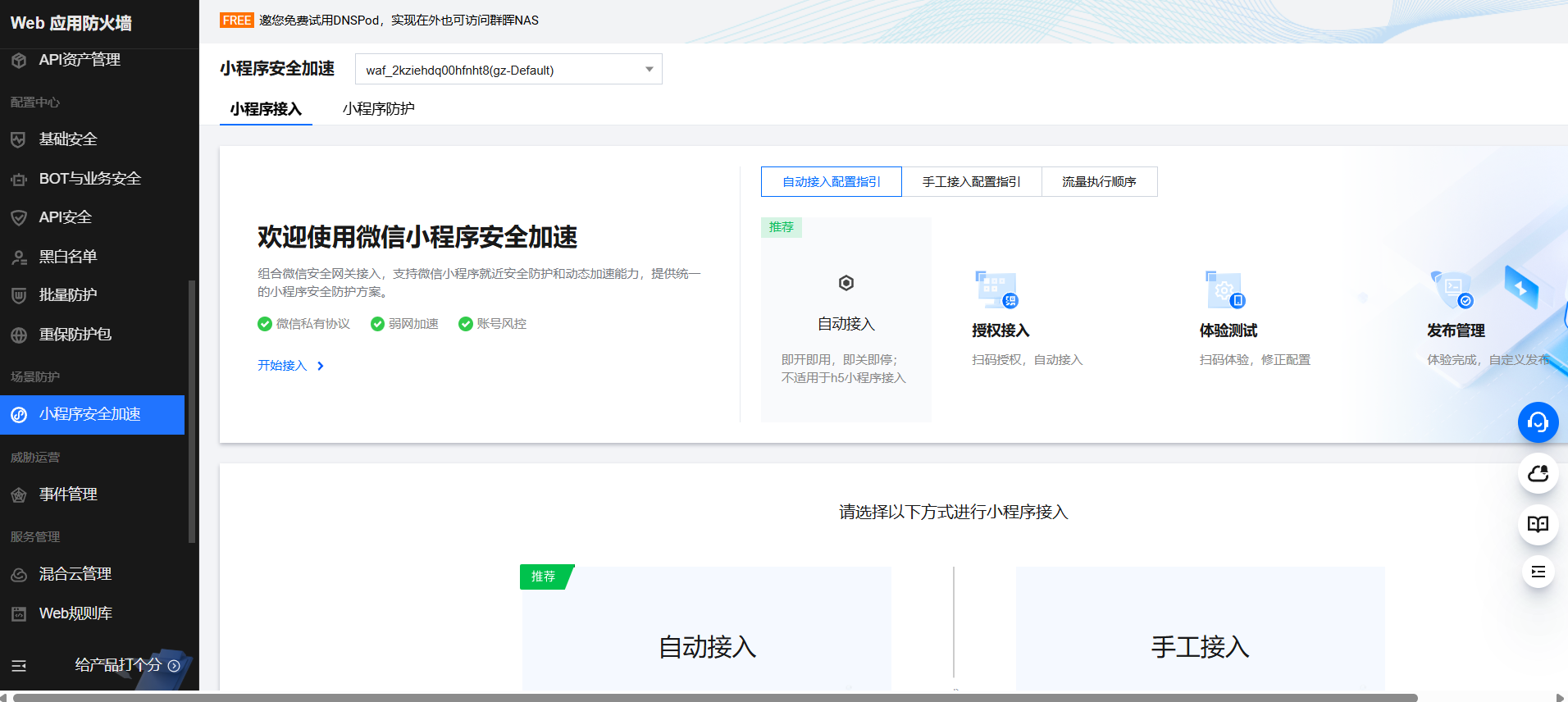
Task: Click the 事件管理 sidebar icon
Action: (x=19, y=495)
